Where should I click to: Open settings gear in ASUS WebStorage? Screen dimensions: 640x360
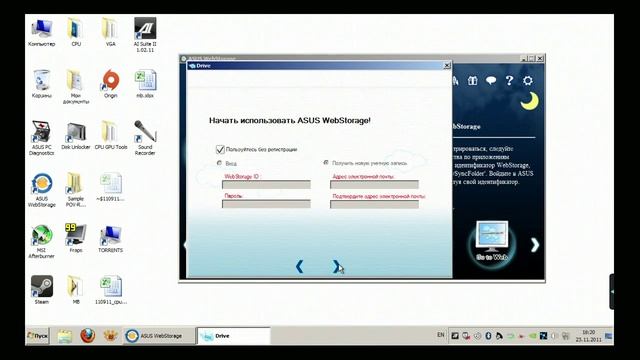(x=528, y=80)
